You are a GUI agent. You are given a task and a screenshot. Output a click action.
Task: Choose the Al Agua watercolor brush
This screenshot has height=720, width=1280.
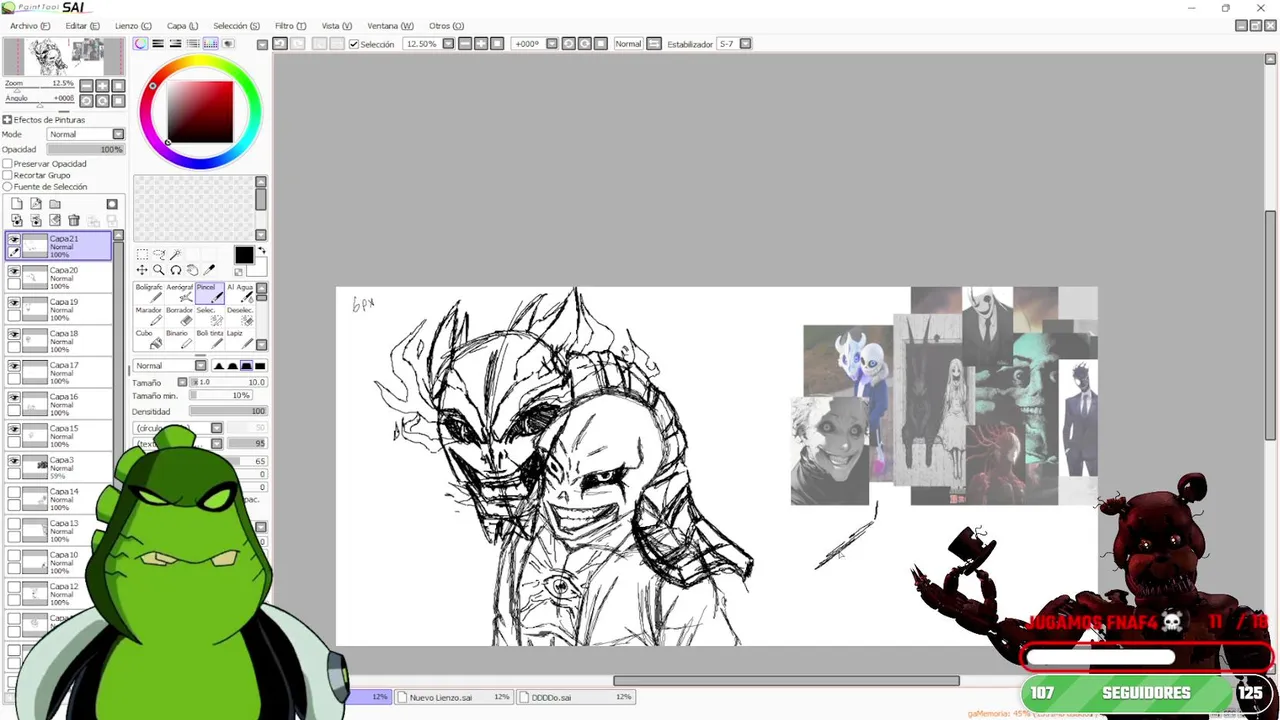click(x=240, y=293)
